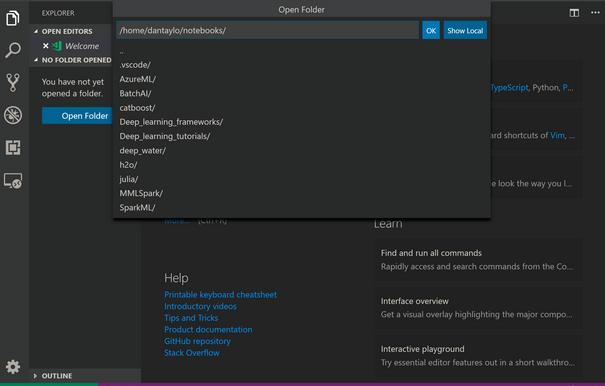Open GitHub repository link
The height and width of the screenshot is (386, 605).
(x=197, y=341)
